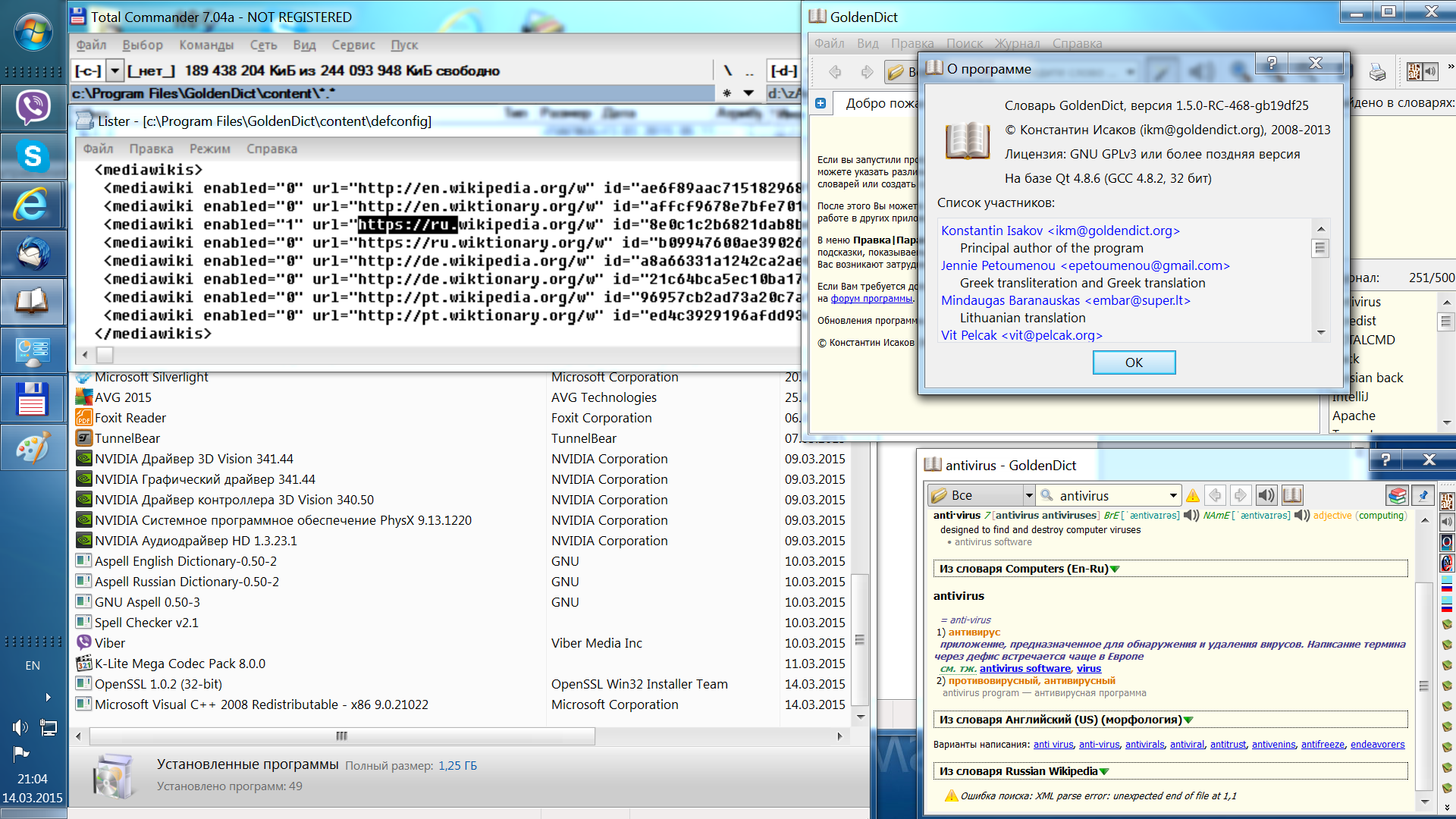The image size is (1456, 819).
Task: Click the popup's pronounce word speaker button
Action: pyautogui.click(x=1266, y=495)
